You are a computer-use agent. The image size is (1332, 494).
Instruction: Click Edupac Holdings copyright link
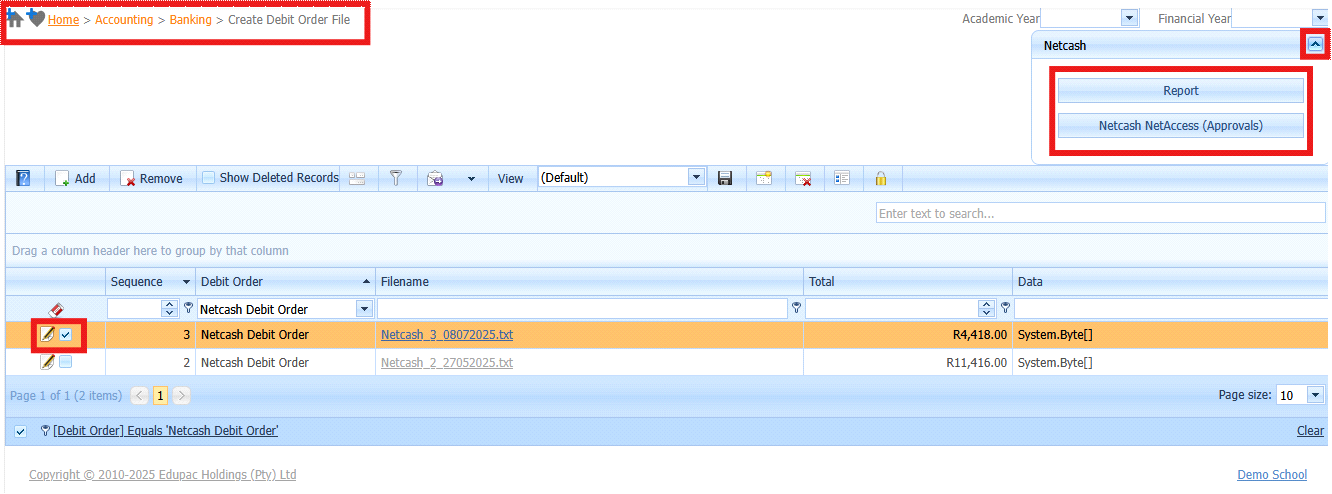click(x=162, y=475)
